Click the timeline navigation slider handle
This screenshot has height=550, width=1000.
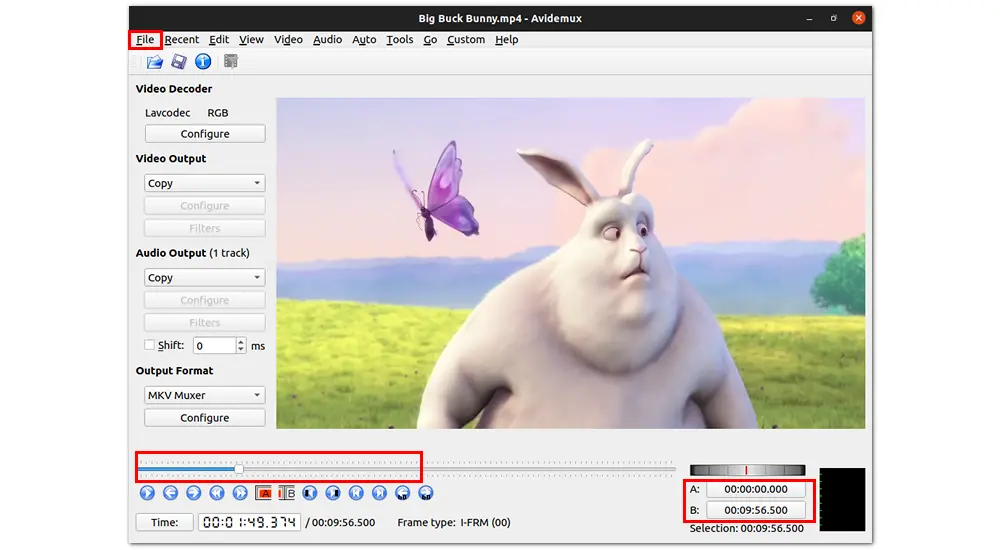coord(239,468)
